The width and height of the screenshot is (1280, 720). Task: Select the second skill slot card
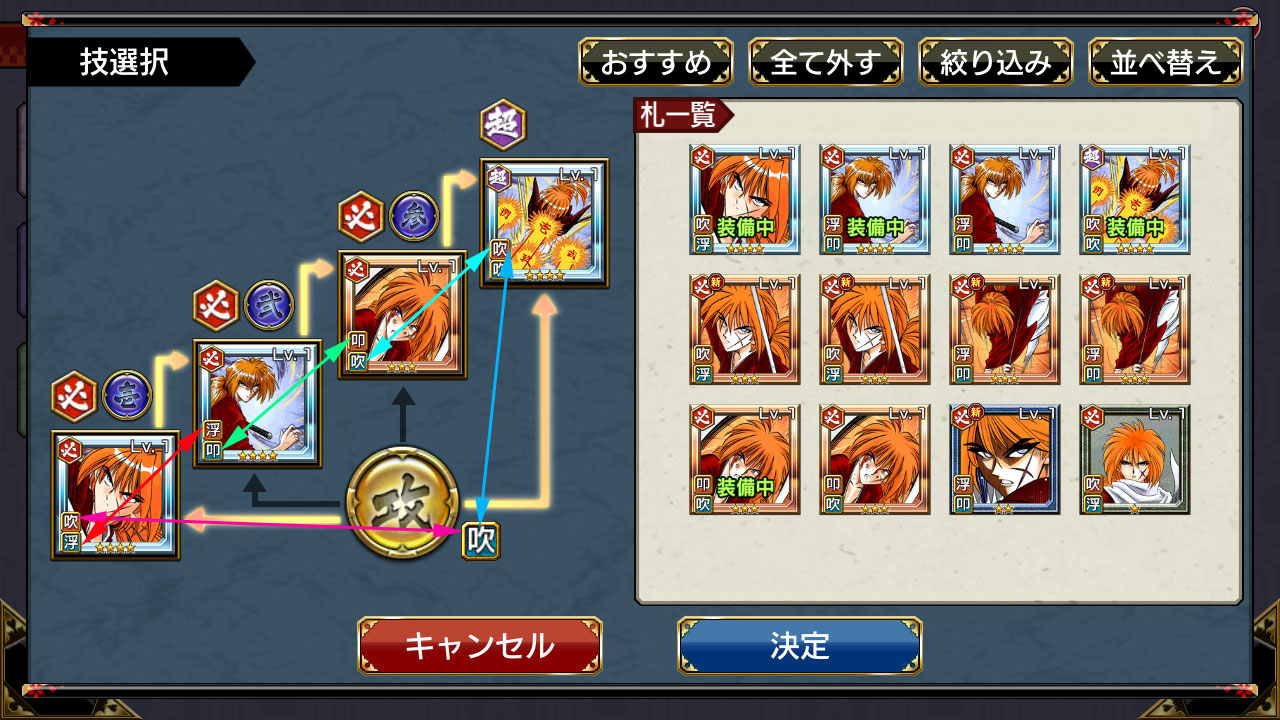(258, 404)
